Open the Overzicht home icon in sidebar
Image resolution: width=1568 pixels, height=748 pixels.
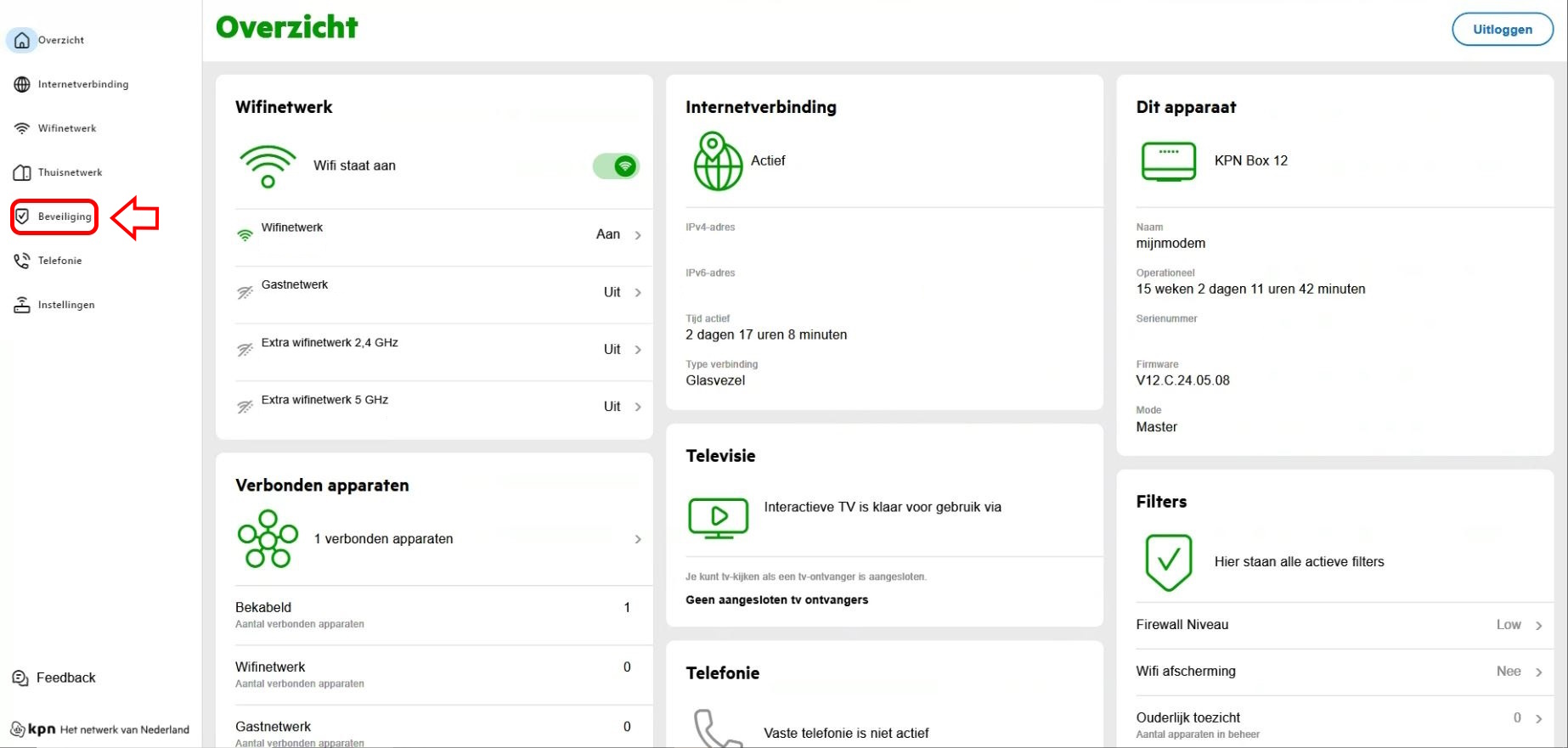pos(22,40)
